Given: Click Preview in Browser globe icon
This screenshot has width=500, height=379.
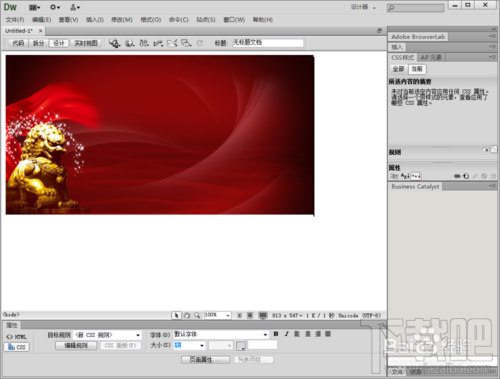Looking at the screenshot, I should 129,43.
